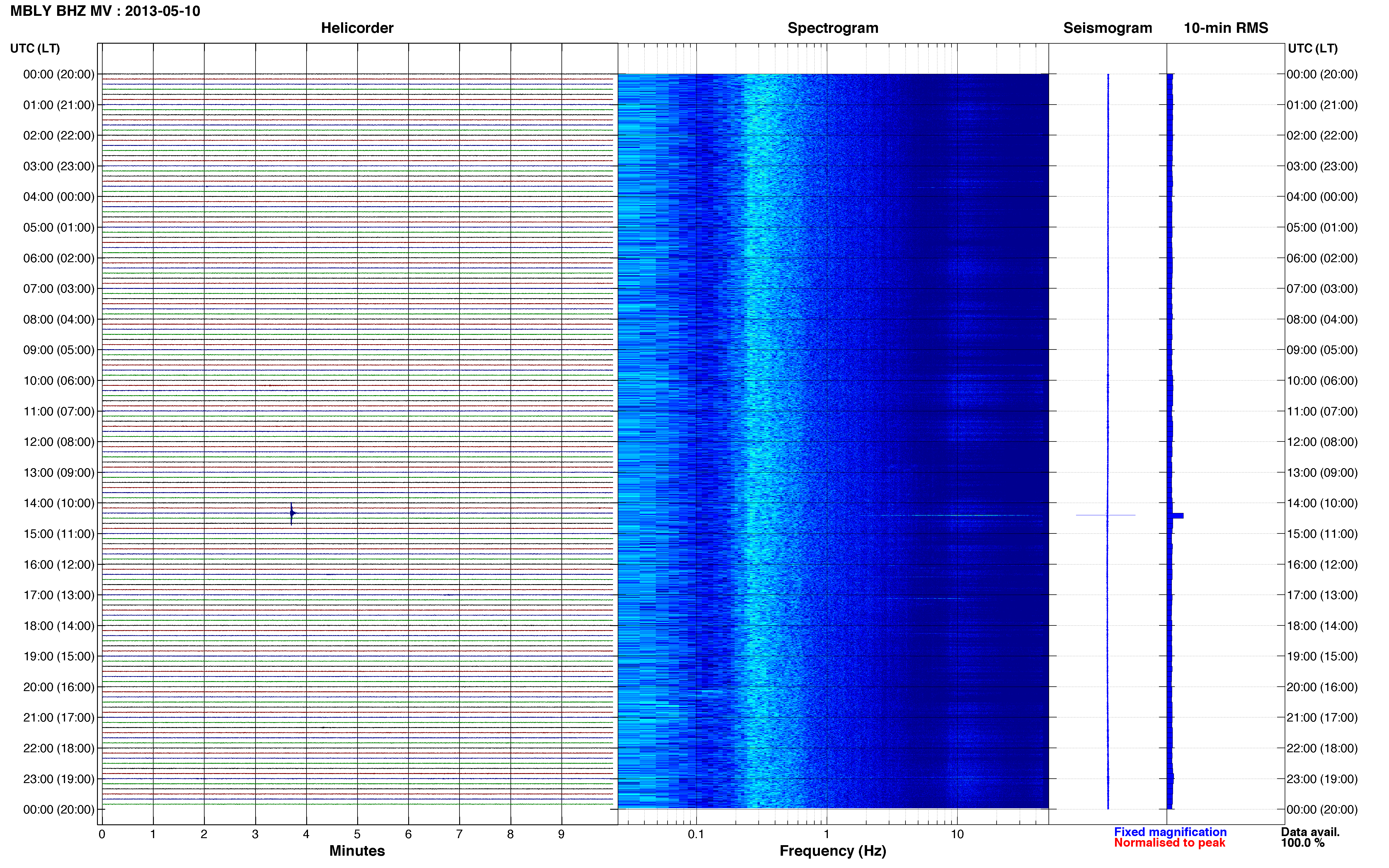The width and height of the screenshot is (1389, 868).
Task: Click the seismic event spike on the helicorder
Action: tap(292, 513)
